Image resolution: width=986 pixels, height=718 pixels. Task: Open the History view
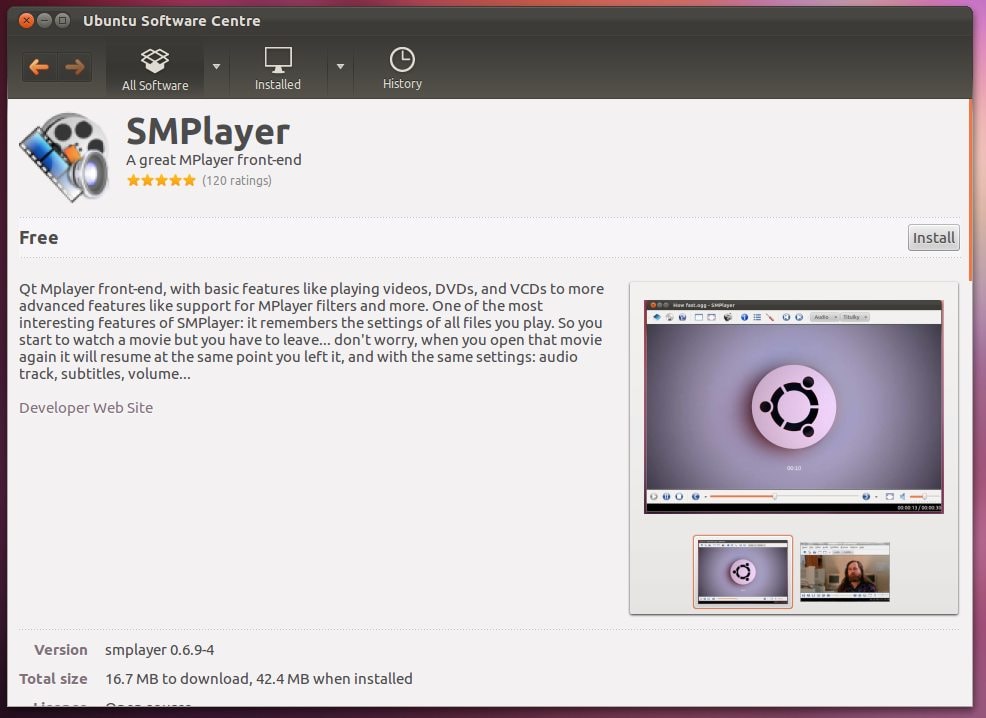pyautogui.click(x=402, y=69)
